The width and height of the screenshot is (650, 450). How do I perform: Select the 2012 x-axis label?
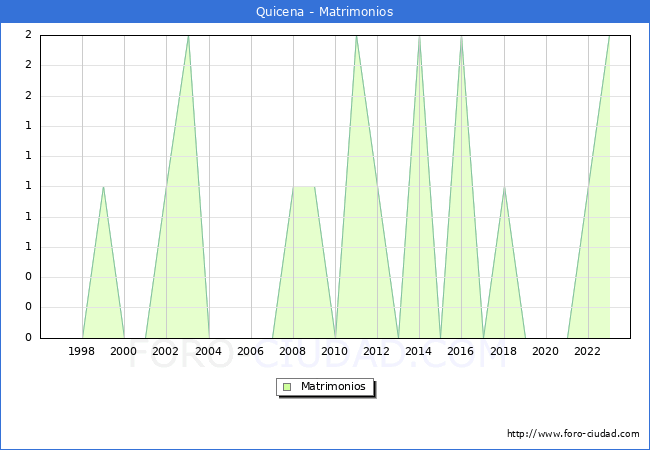click(x=376, y=351)
